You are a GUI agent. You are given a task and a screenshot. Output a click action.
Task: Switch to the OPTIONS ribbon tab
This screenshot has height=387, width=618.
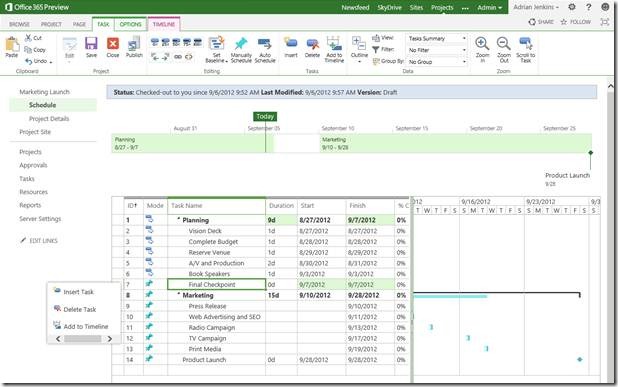tap(130, 24)
